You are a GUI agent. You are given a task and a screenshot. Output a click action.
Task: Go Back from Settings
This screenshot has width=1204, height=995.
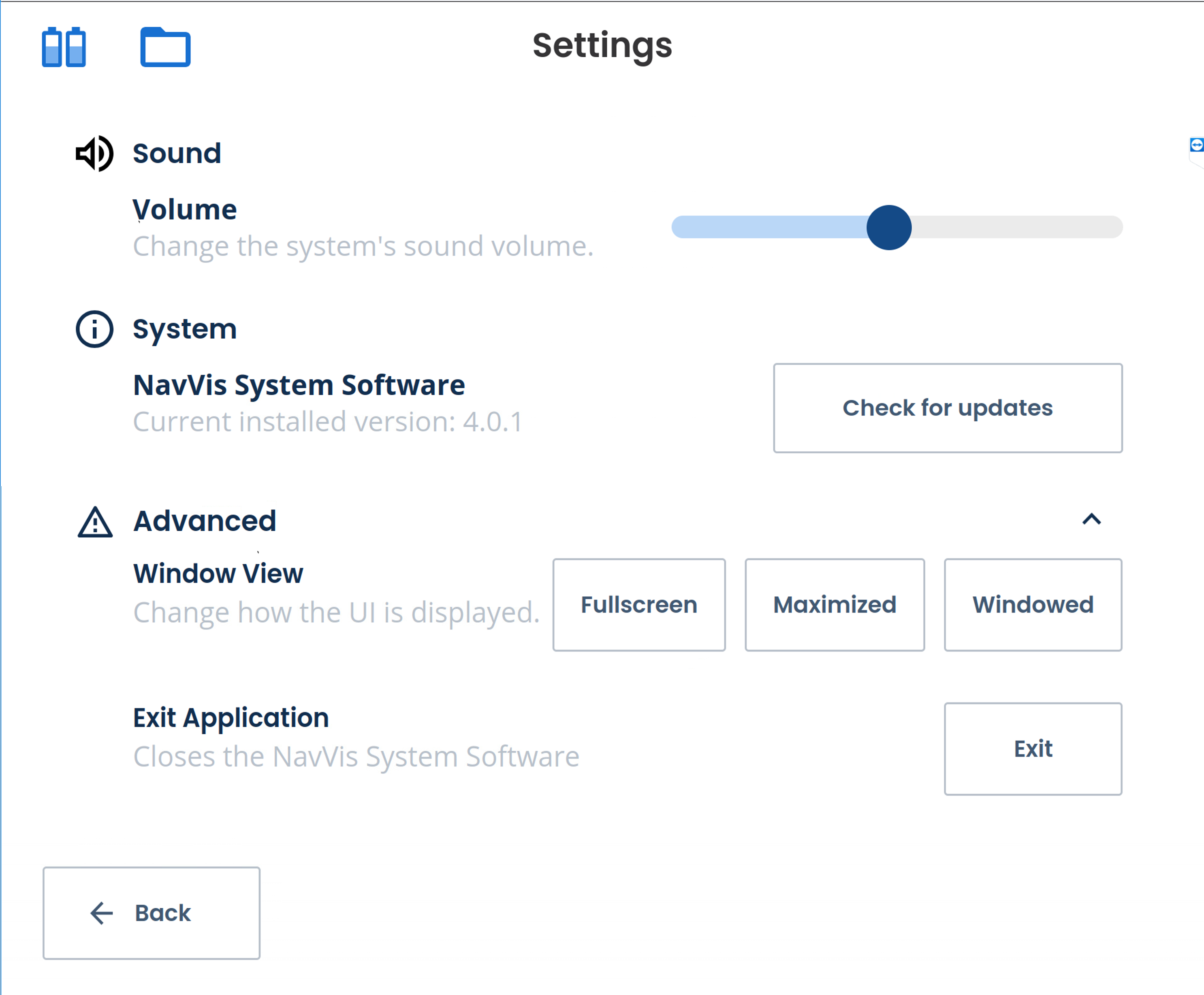(151, 913)
